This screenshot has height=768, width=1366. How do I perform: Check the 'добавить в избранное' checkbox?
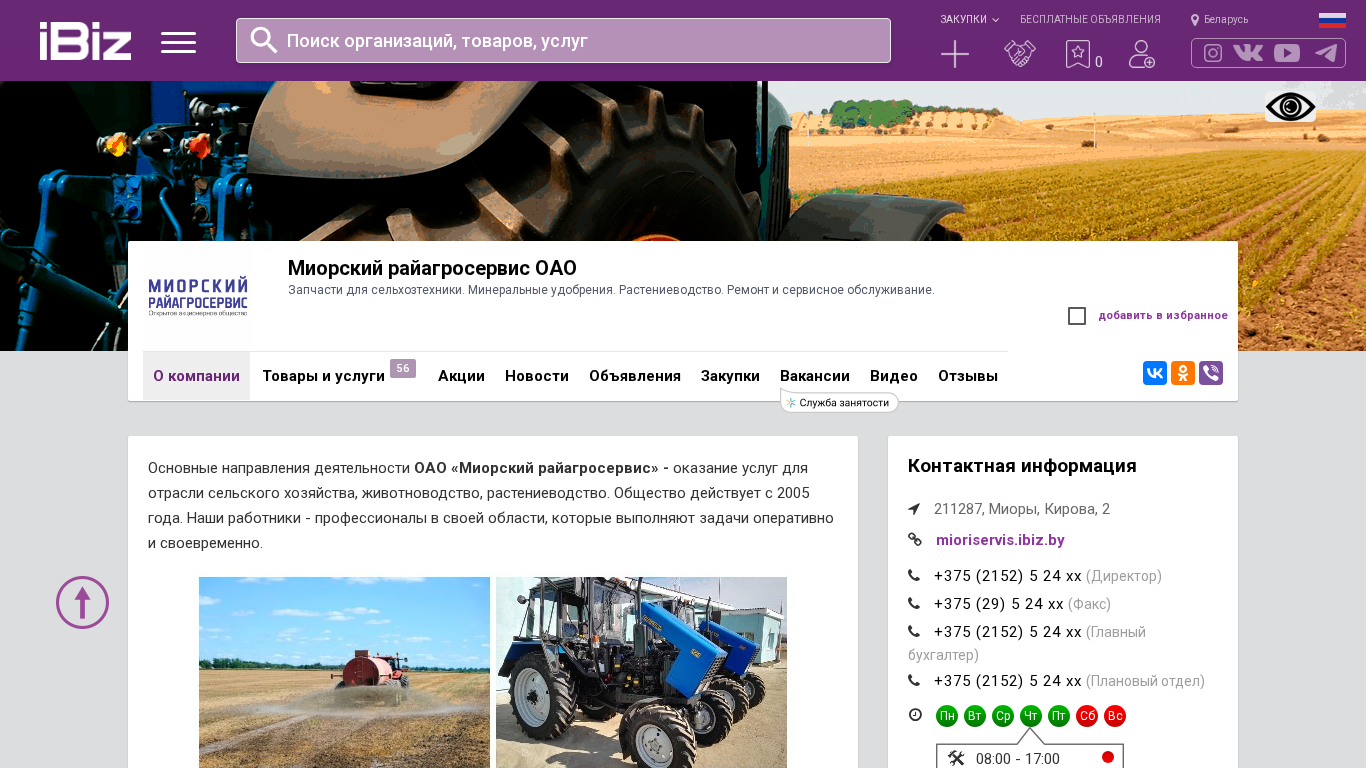tap(1077, 316)
